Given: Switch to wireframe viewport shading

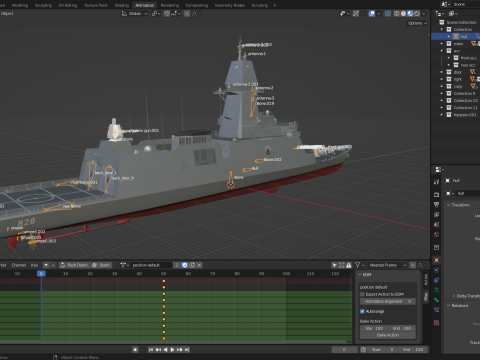Looking at the screenshot, I should [x=397, y=14].
